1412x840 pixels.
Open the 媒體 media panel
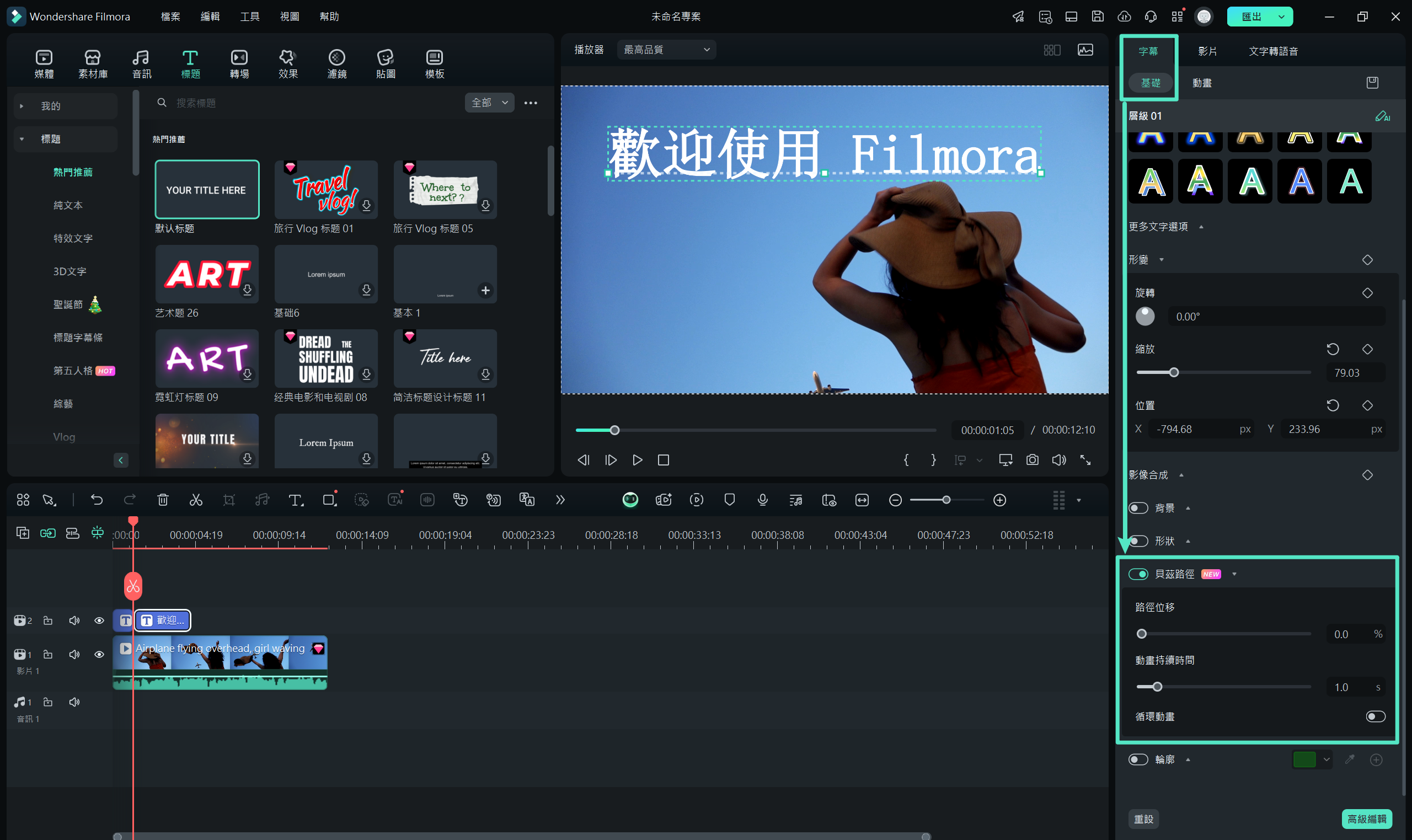44,64
